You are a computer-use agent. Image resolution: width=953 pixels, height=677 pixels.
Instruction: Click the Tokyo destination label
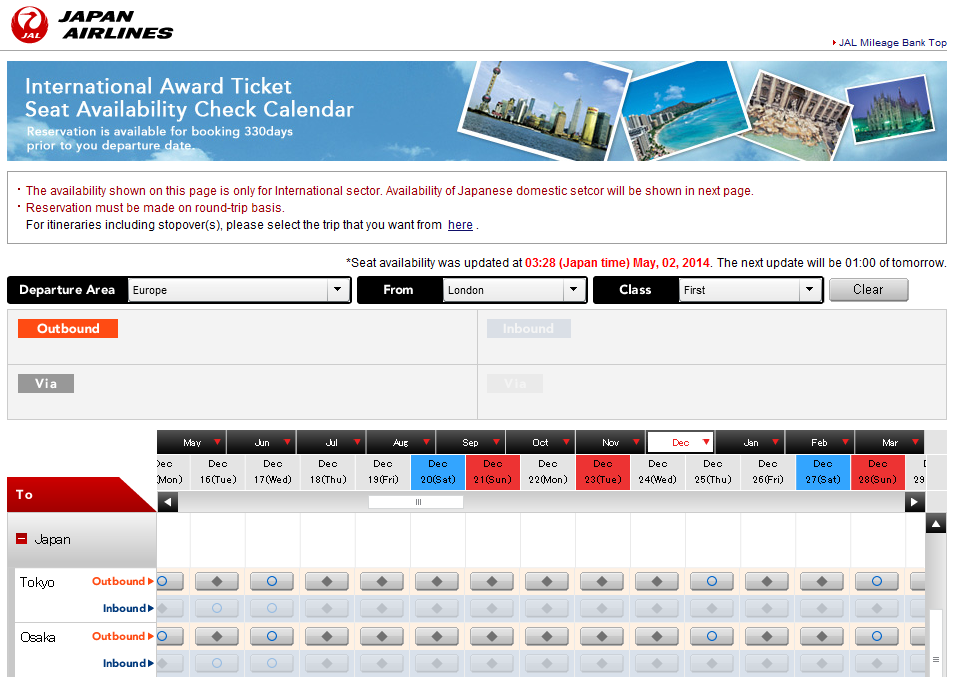coord(37,583)
